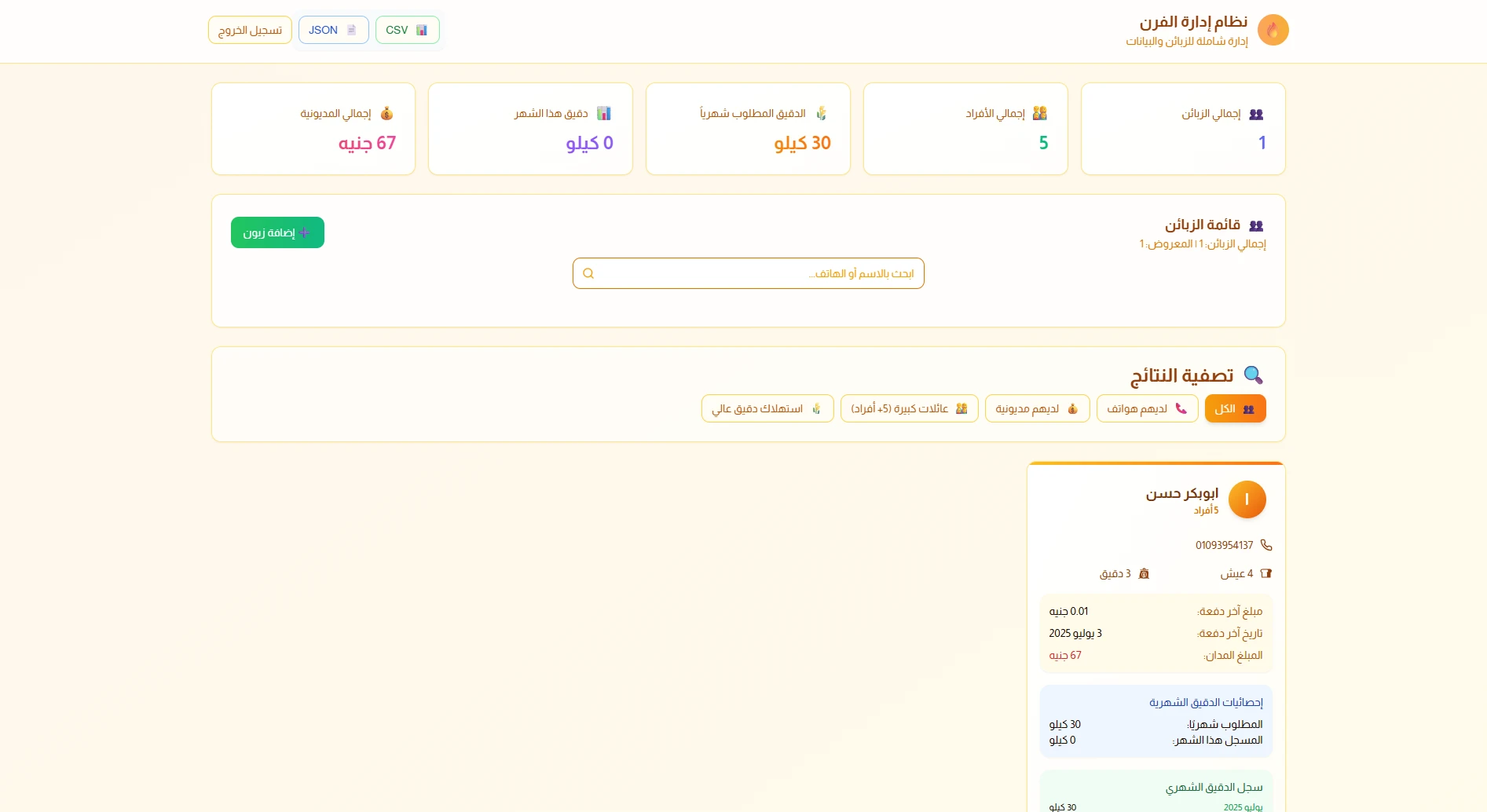Select the الكل filter
The image size is (1487, 812).
[1235, 409]
